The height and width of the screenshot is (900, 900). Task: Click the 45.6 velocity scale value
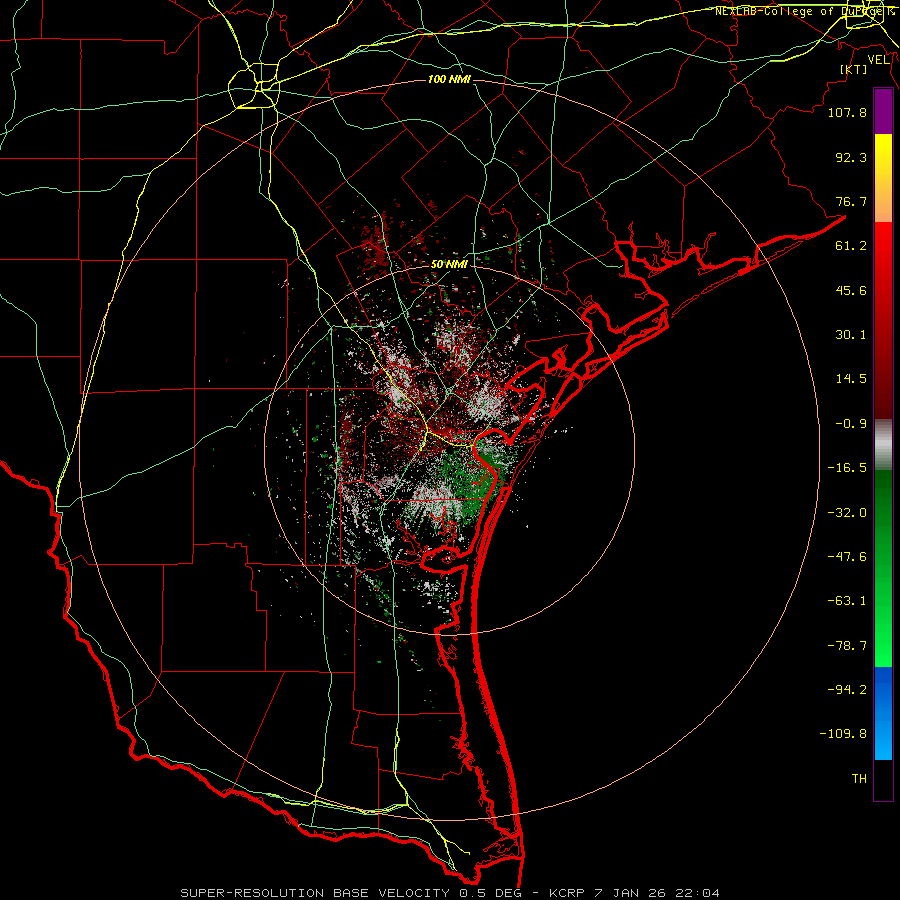point(851,290)
